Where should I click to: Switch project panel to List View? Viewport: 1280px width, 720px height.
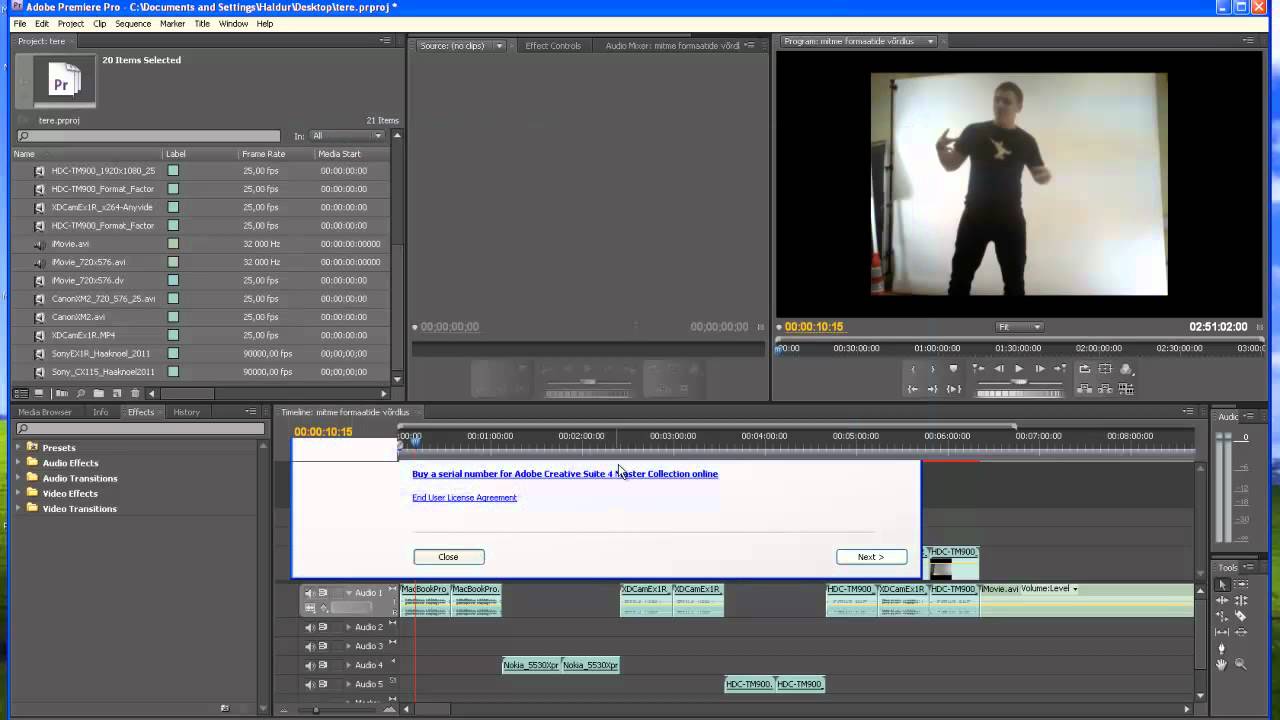[21, 393]
